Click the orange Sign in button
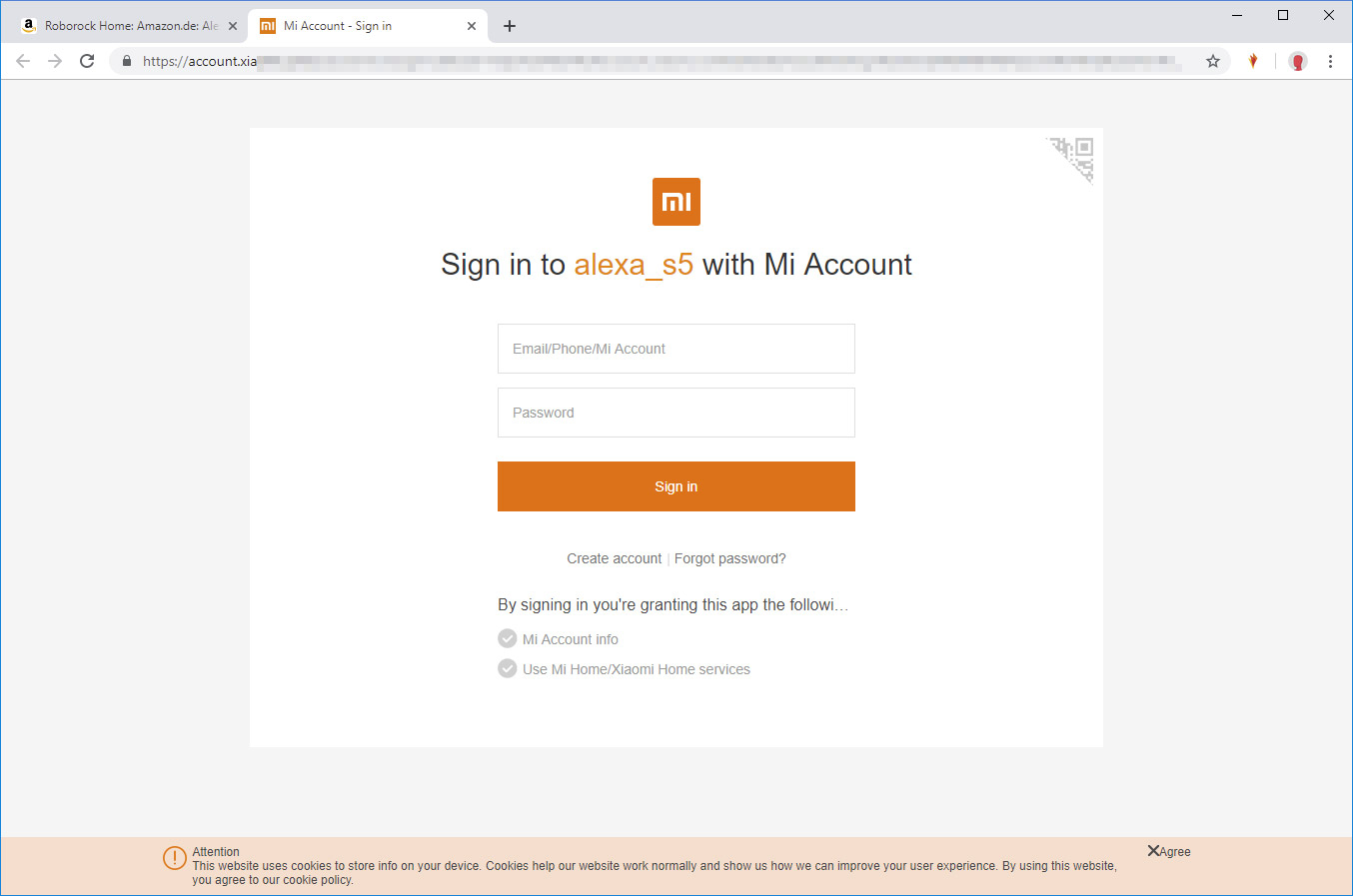The width and height of the screenshot is (1353, 896). coord(676,486)
